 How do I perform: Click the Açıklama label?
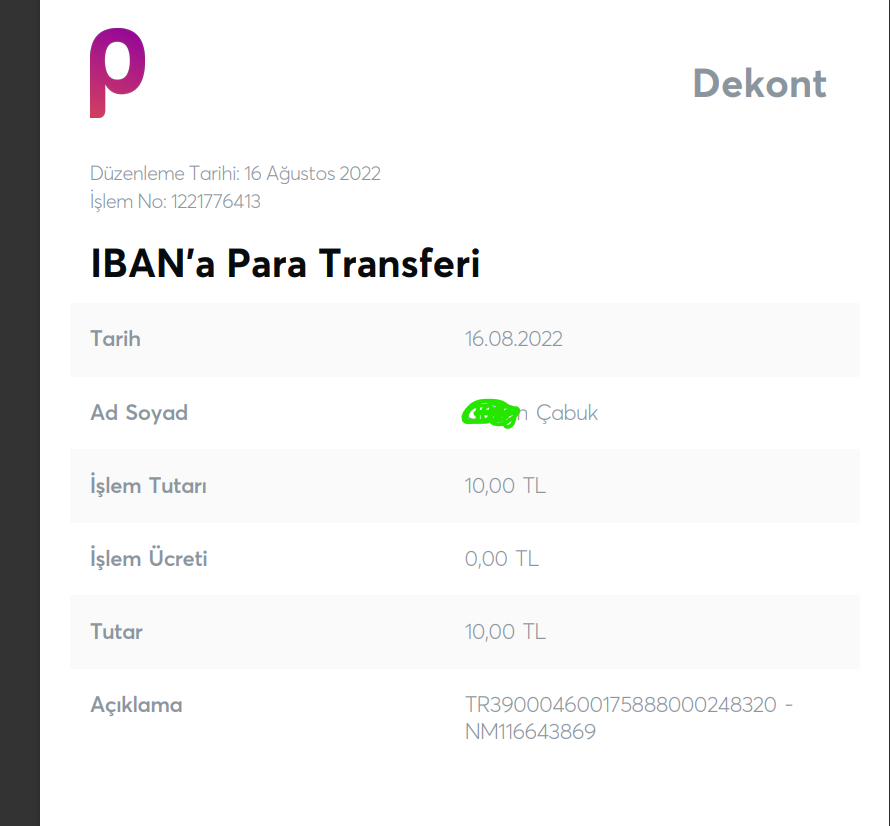[136, 705]
